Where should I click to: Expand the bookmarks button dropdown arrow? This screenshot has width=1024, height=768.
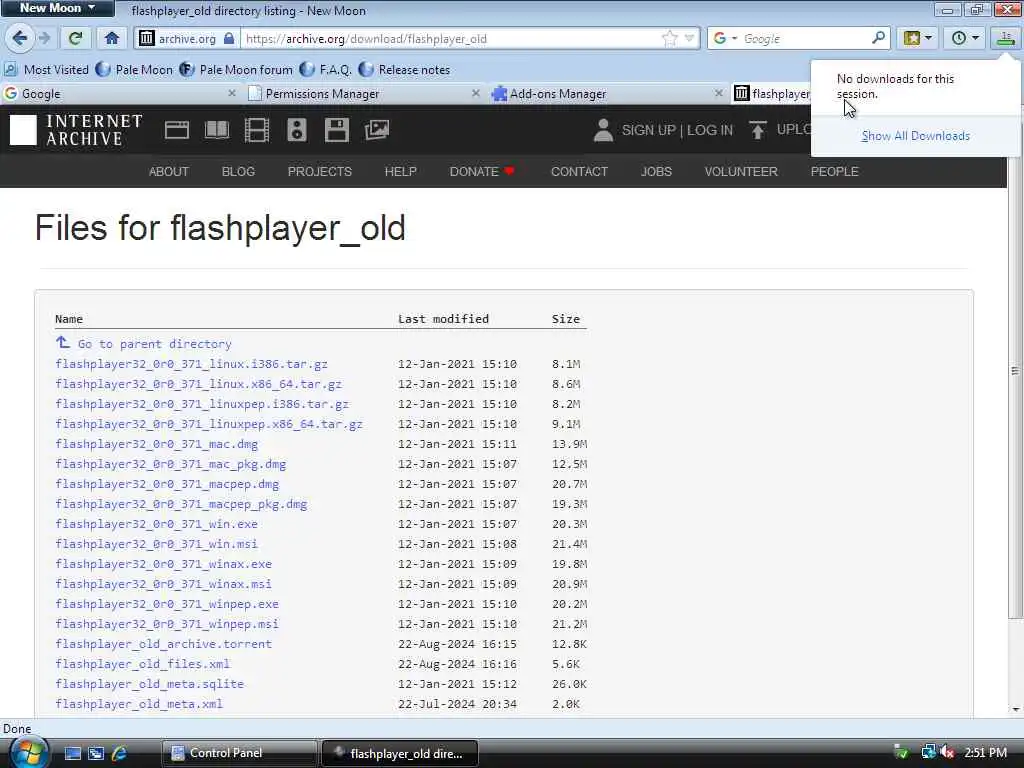click(x=929, y=38)
